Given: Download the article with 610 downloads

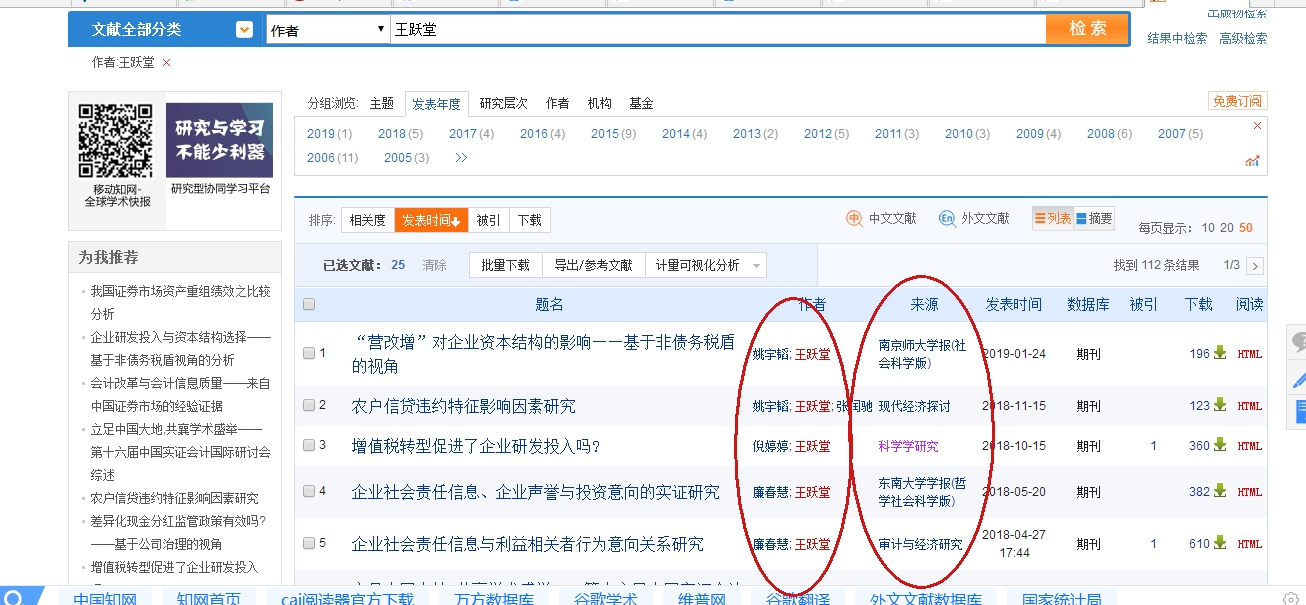Looking at the screenshot, I should click(x=1219, y=544).
